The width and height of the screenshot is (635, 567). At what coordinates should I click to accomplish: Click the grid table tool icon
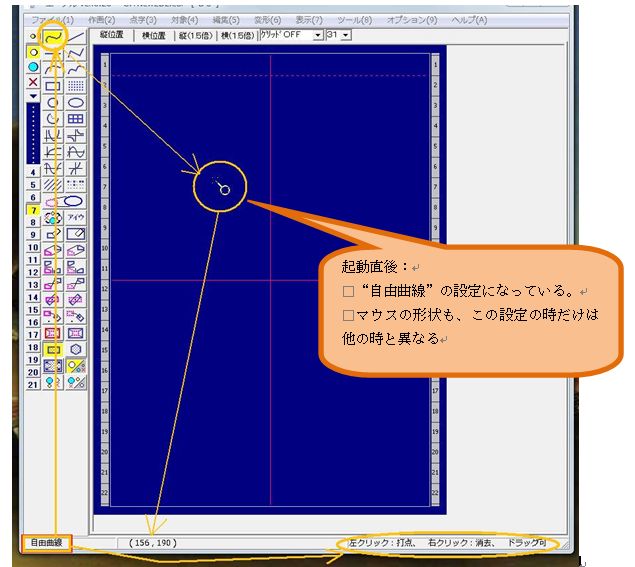75,117
